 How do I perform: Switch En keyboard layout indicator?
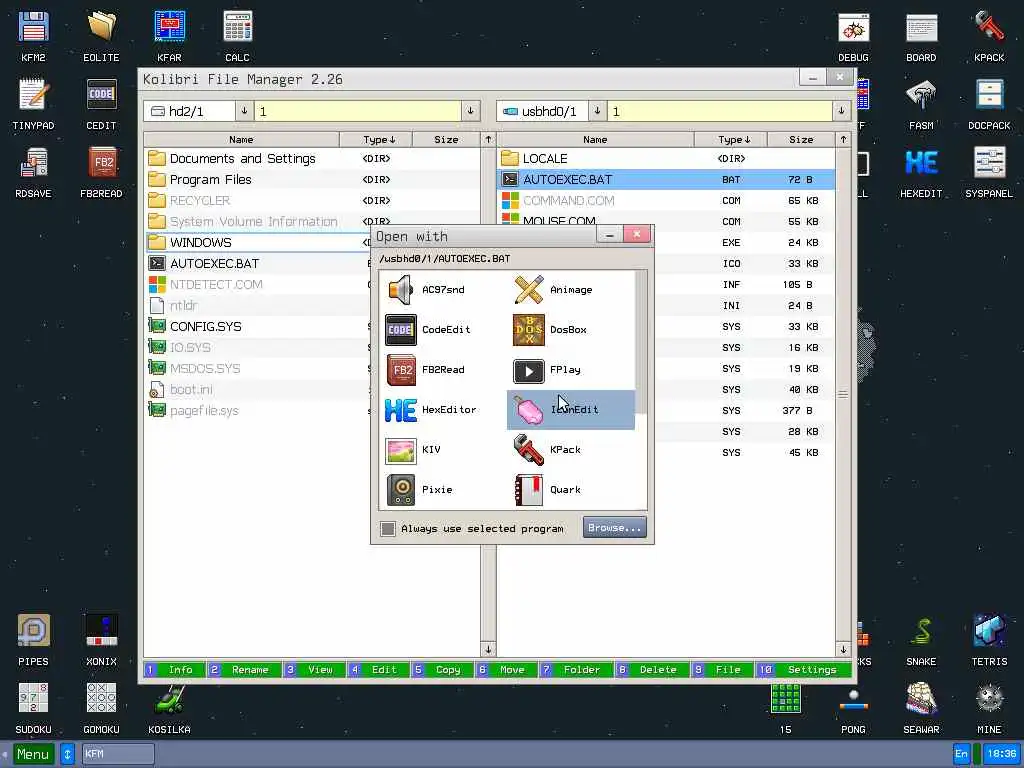click(x=961, y=754)
